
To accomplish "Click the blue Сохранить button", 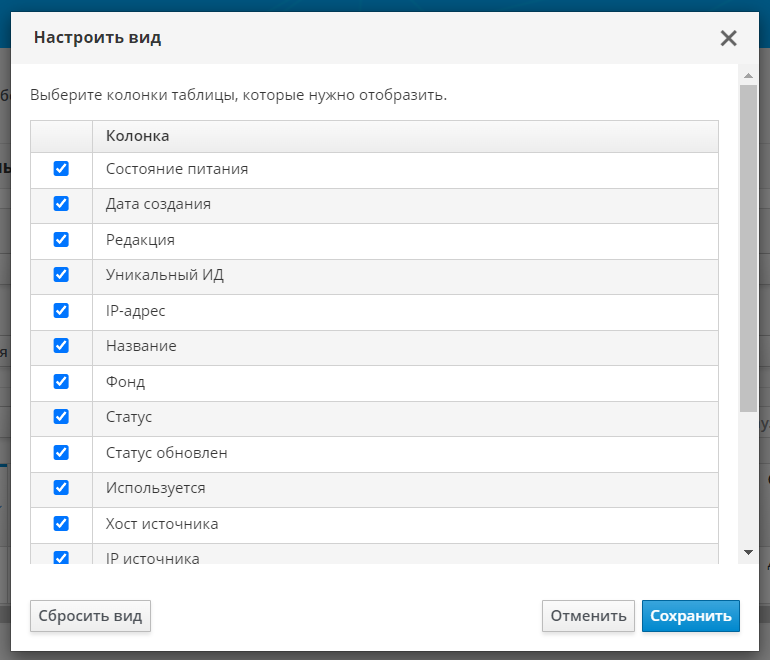I will (x=691, y=616).
